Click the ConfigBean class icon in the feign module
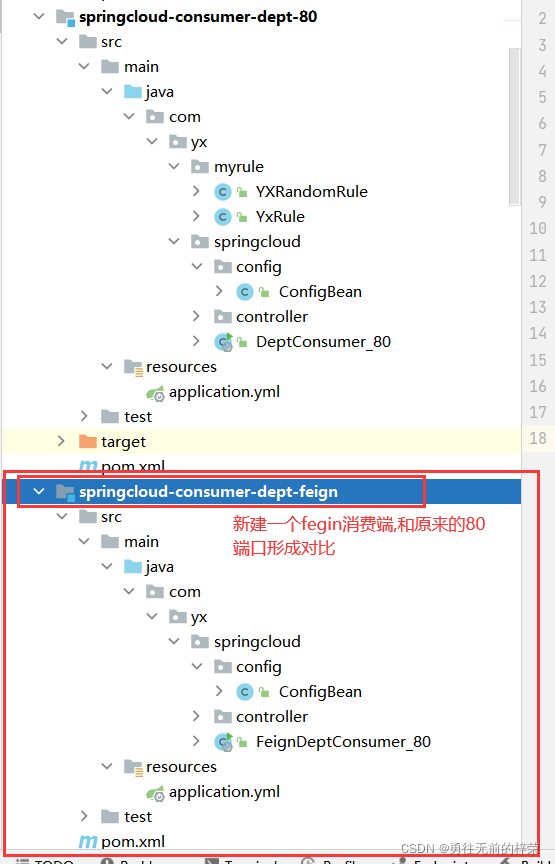This screenshot has height=864, width=555. click(245, 692)
